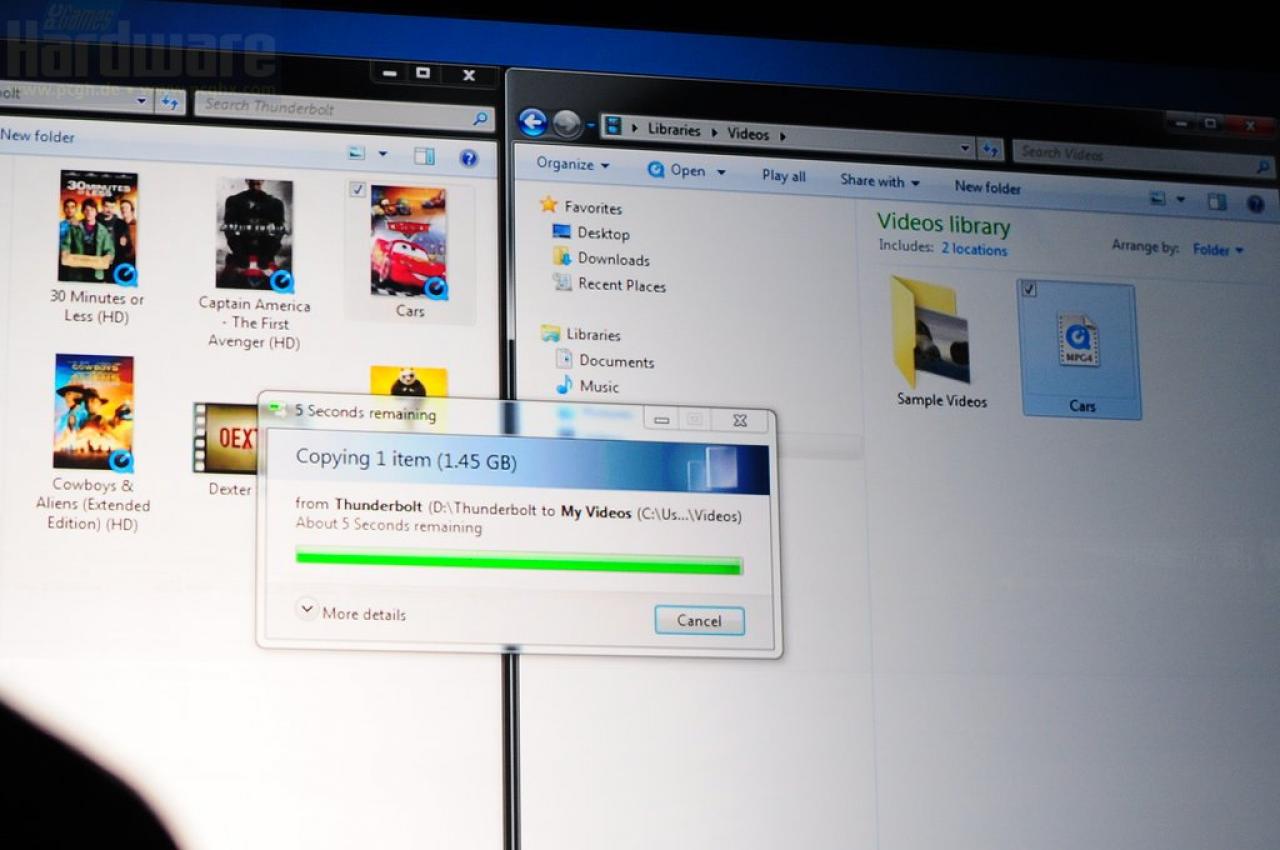Image resolution: width=1280 pixels, height=850 pixels.
Task: Click the help icon in Videos window
Action: coord(1256,204)
